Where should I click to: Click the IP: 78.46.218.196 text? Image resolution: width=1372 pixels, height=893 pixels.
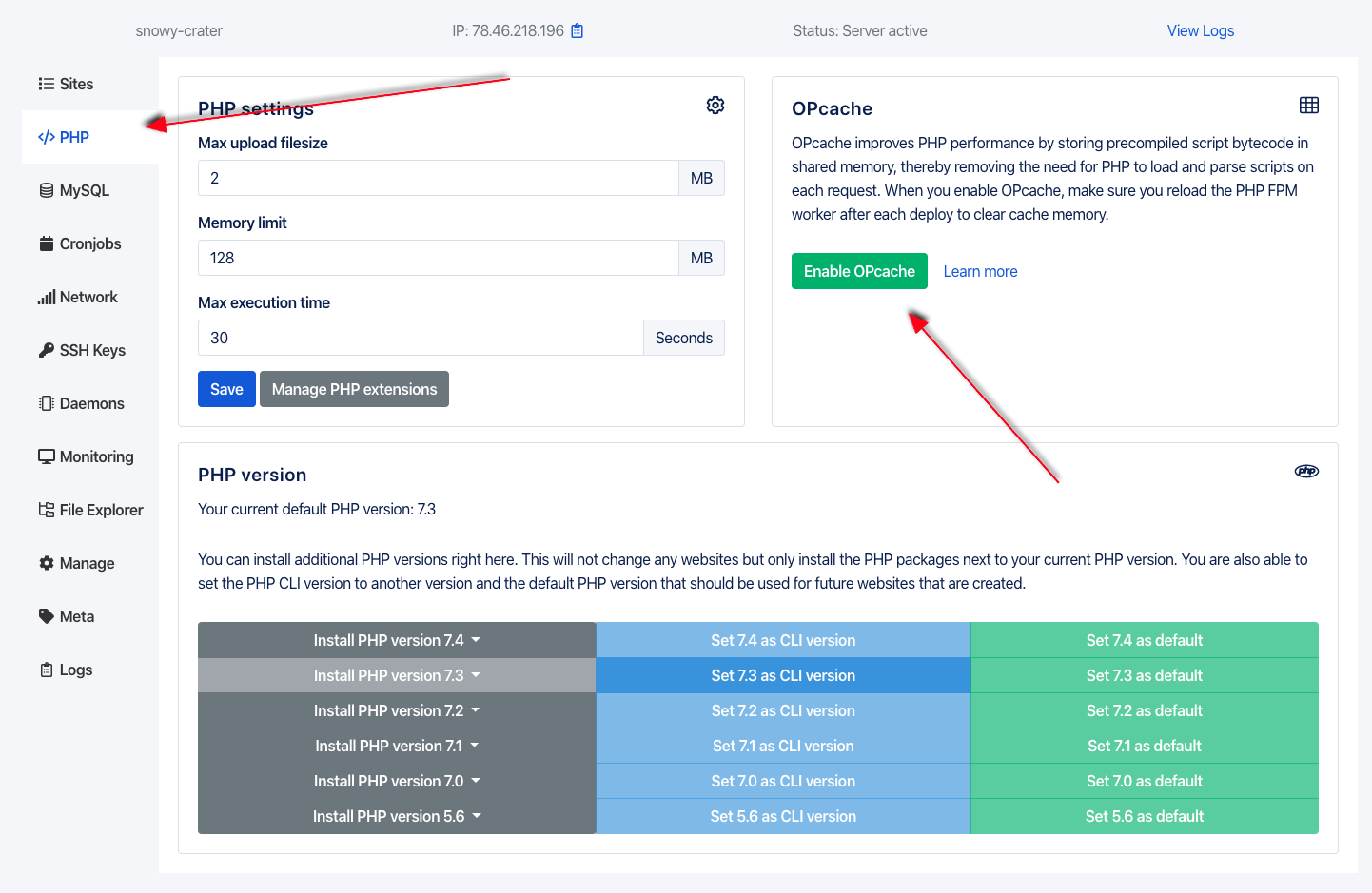pos(508,30)
